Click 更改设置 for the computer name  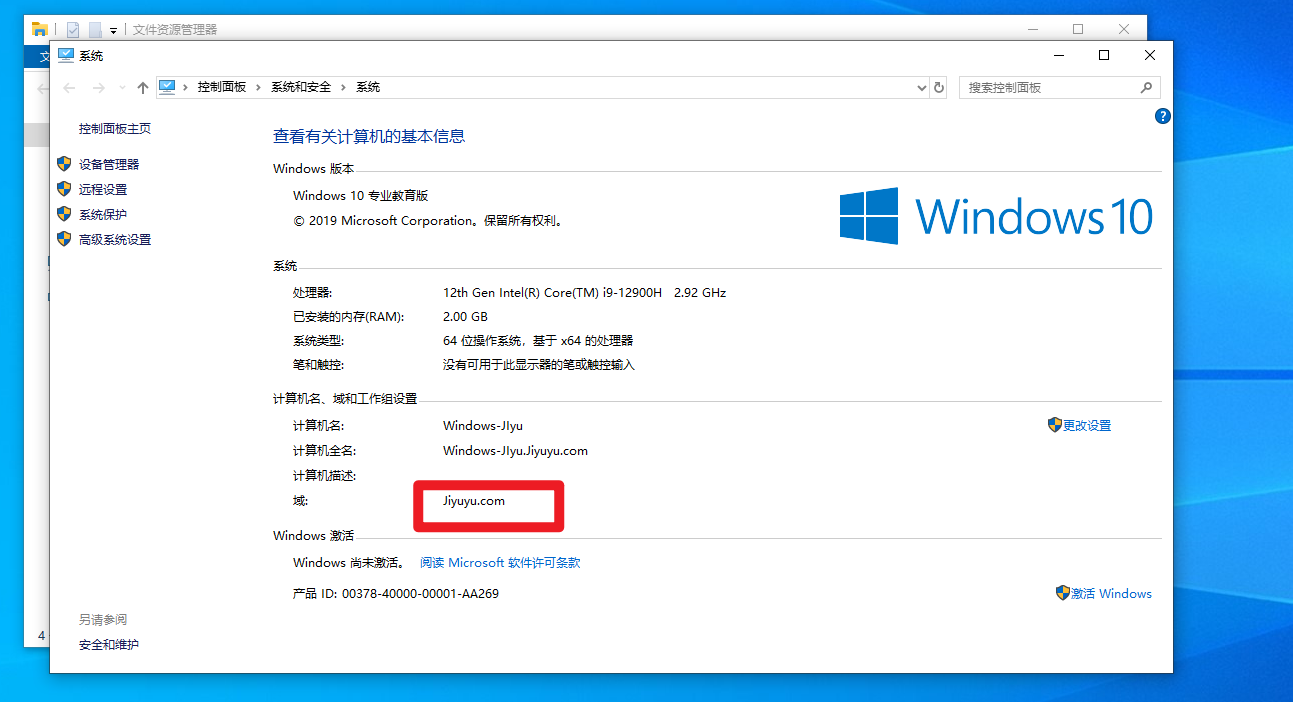coord(1087,425)
